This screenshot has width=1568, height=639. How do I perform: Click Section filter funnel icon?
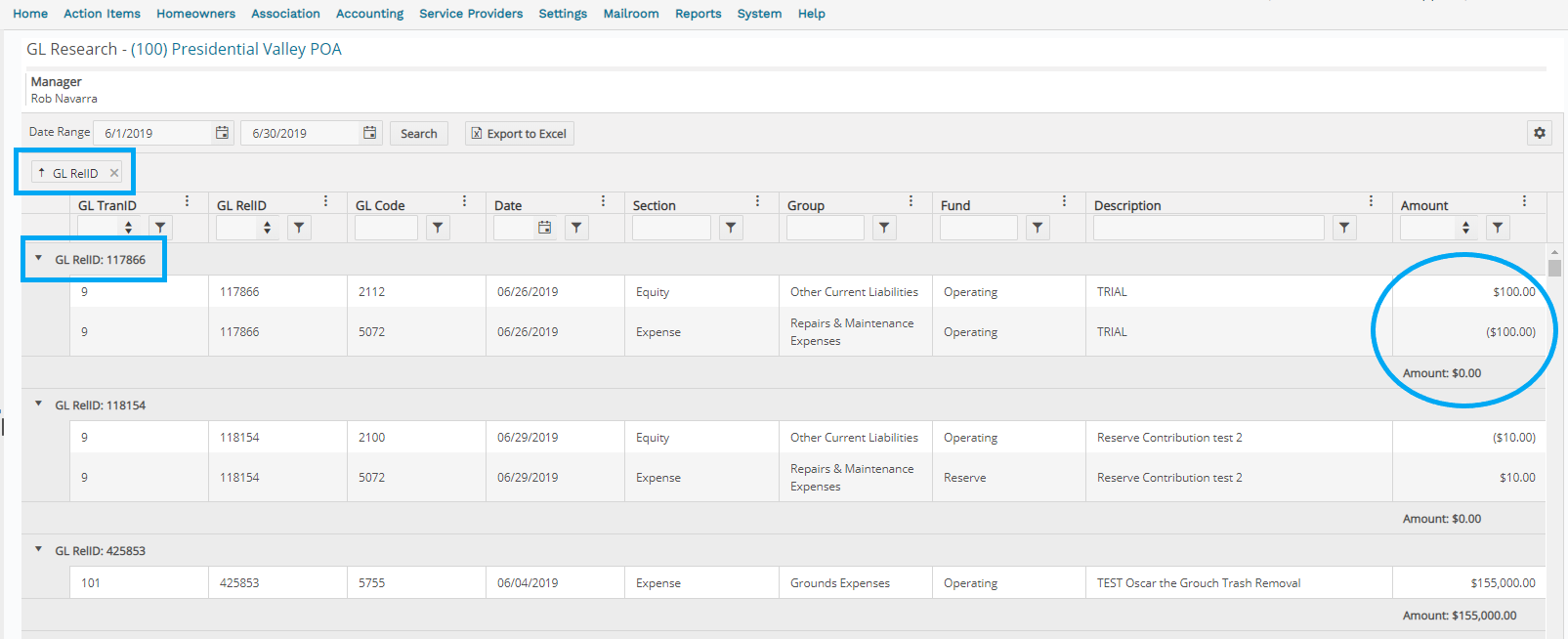(731, 228)
